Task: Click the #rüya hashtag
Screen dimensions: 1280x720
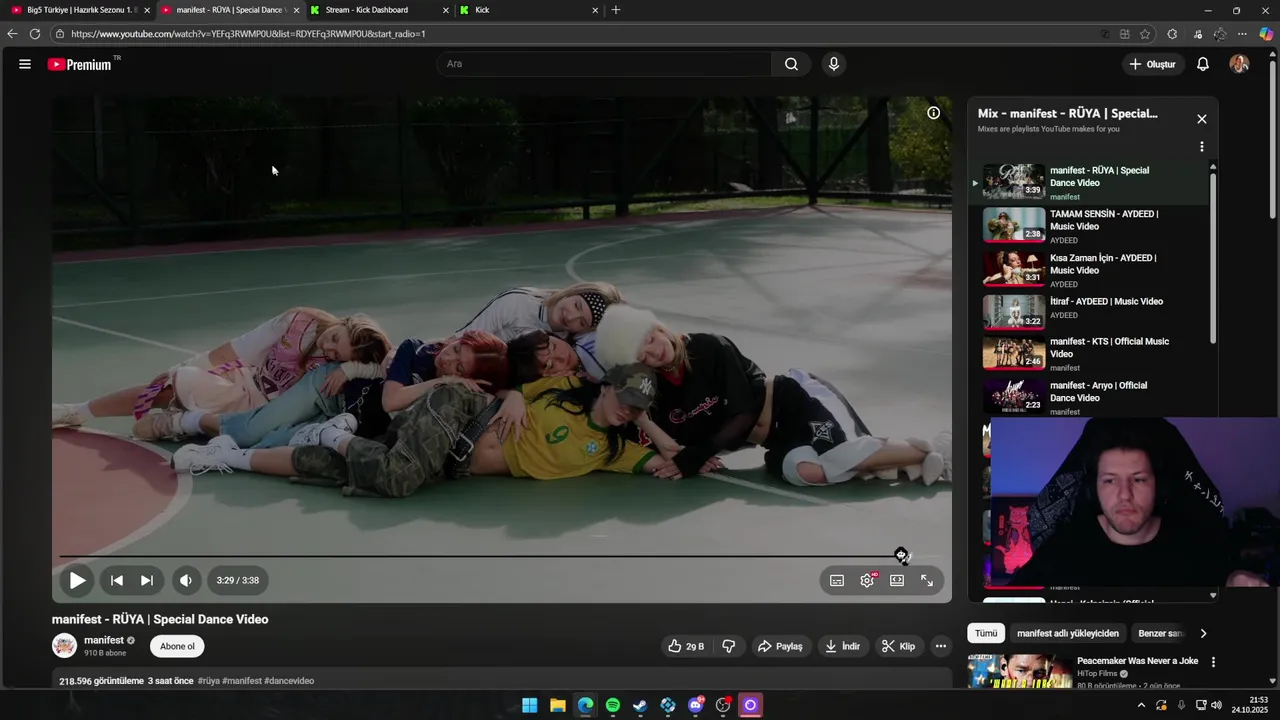Action: point(209,681)
